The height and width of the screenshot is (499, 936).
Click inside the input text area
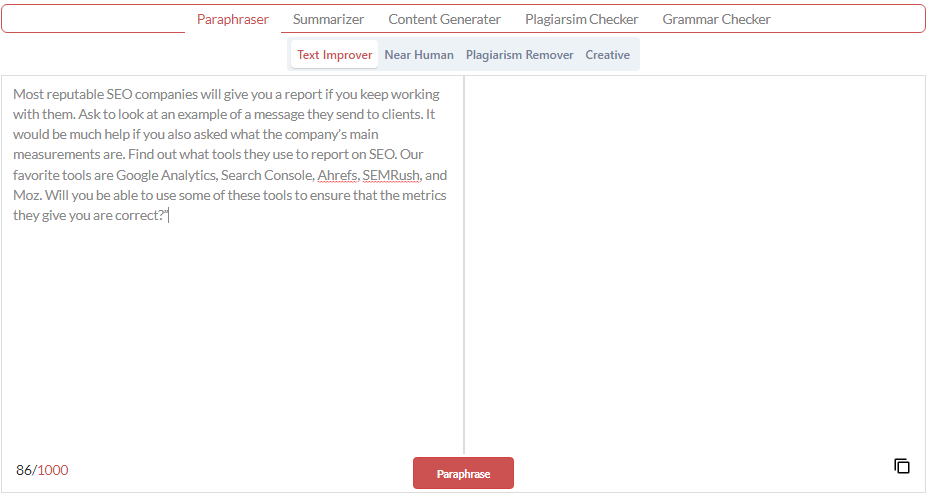[x=232, y=266]
